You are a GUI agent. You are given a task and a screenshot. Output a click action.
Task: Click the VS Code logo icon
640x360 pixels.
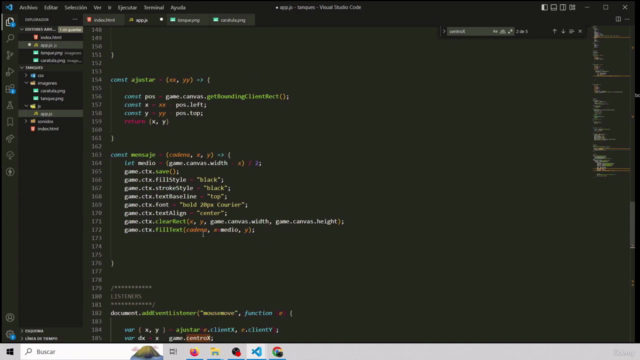(x=9, y=7)
